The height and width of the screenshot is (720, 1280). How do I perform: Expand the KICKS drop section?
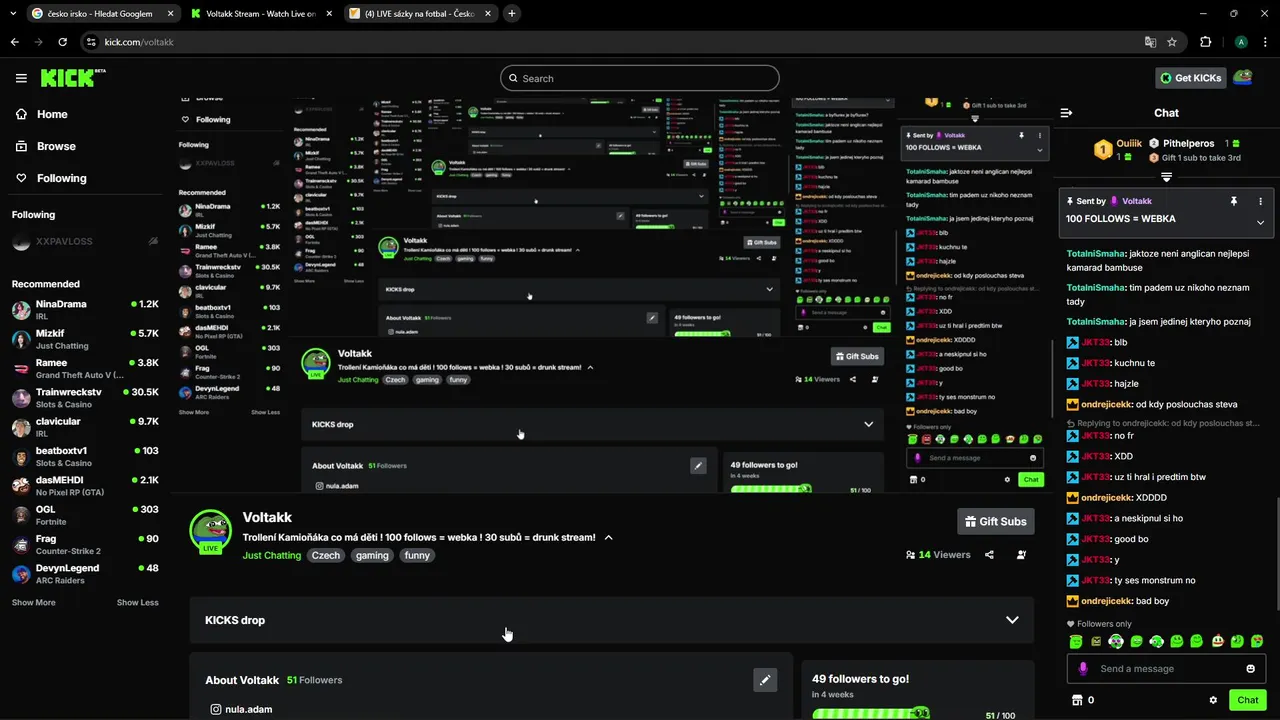[x=611, y=620]
